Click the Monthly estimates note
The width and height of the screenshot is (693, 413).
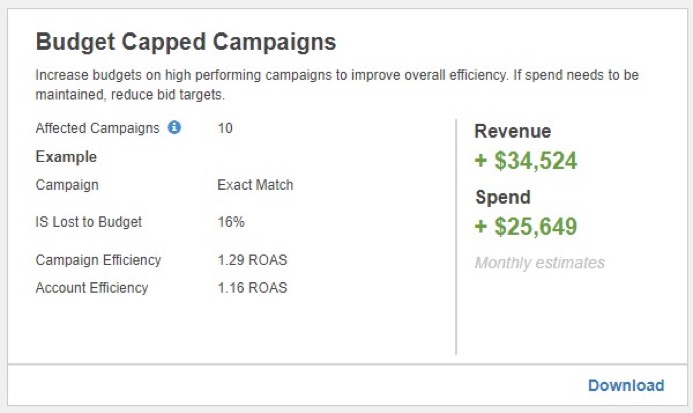(540, 263)
